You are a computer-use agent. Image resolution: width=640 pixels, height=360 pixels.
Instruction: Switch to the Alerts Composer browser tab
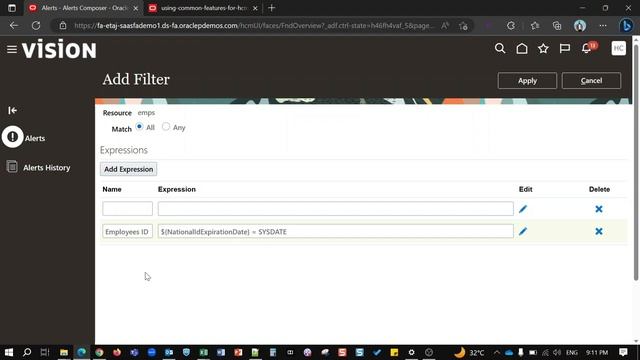coord(84,8)
